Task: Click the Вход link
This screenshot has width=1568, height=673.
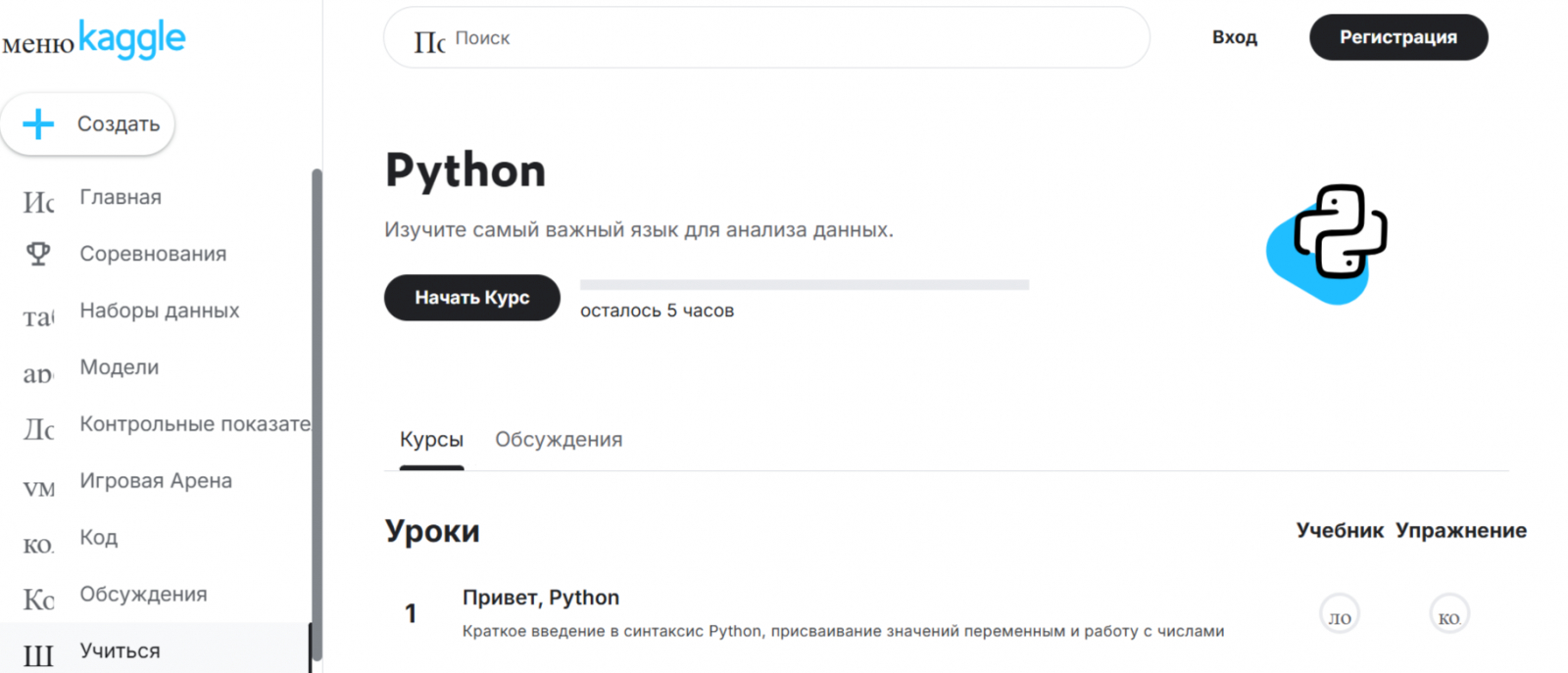Action: 1234,37
